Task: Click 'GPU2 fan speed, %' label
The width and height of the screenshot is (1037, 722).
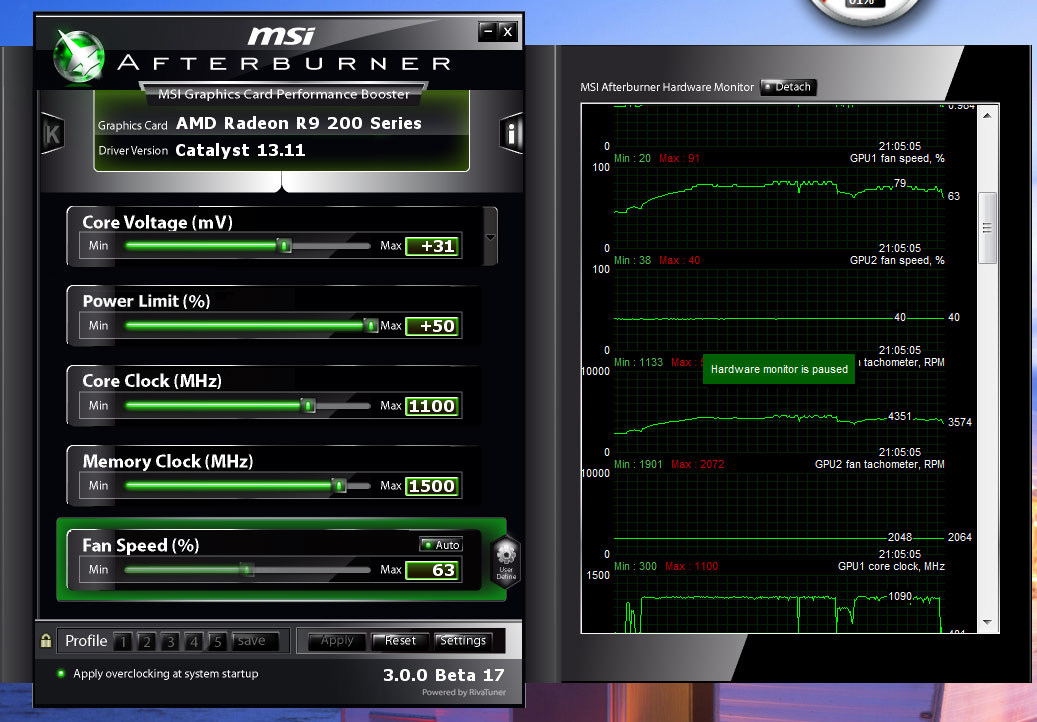Action: (897, 260)
